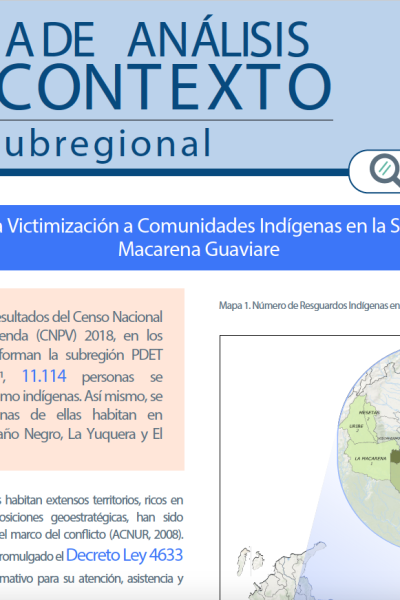
Task: Click the Mapa 1 caption text
Action: pos(309,305)
